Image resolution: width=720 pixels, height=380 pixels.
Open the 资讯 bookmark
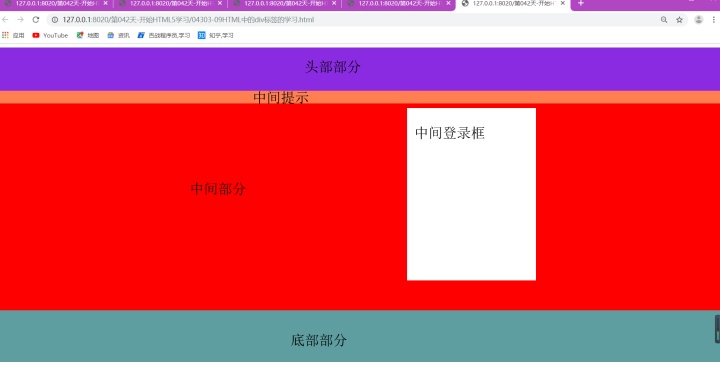point(118,35)
